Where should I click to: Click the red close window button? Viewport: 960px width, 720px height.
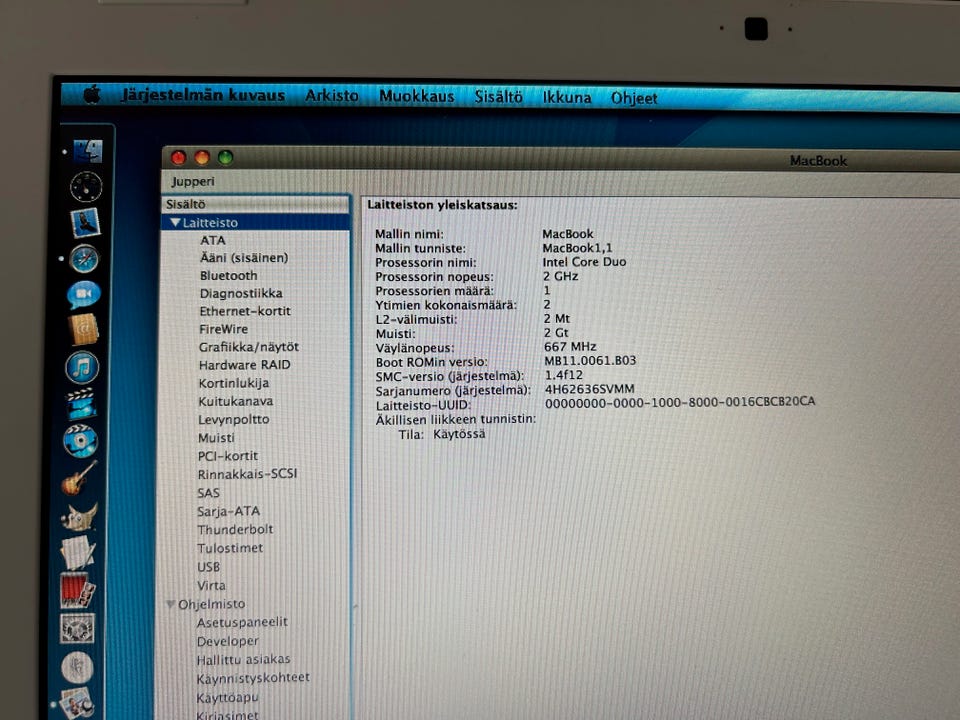click(178, 158)
